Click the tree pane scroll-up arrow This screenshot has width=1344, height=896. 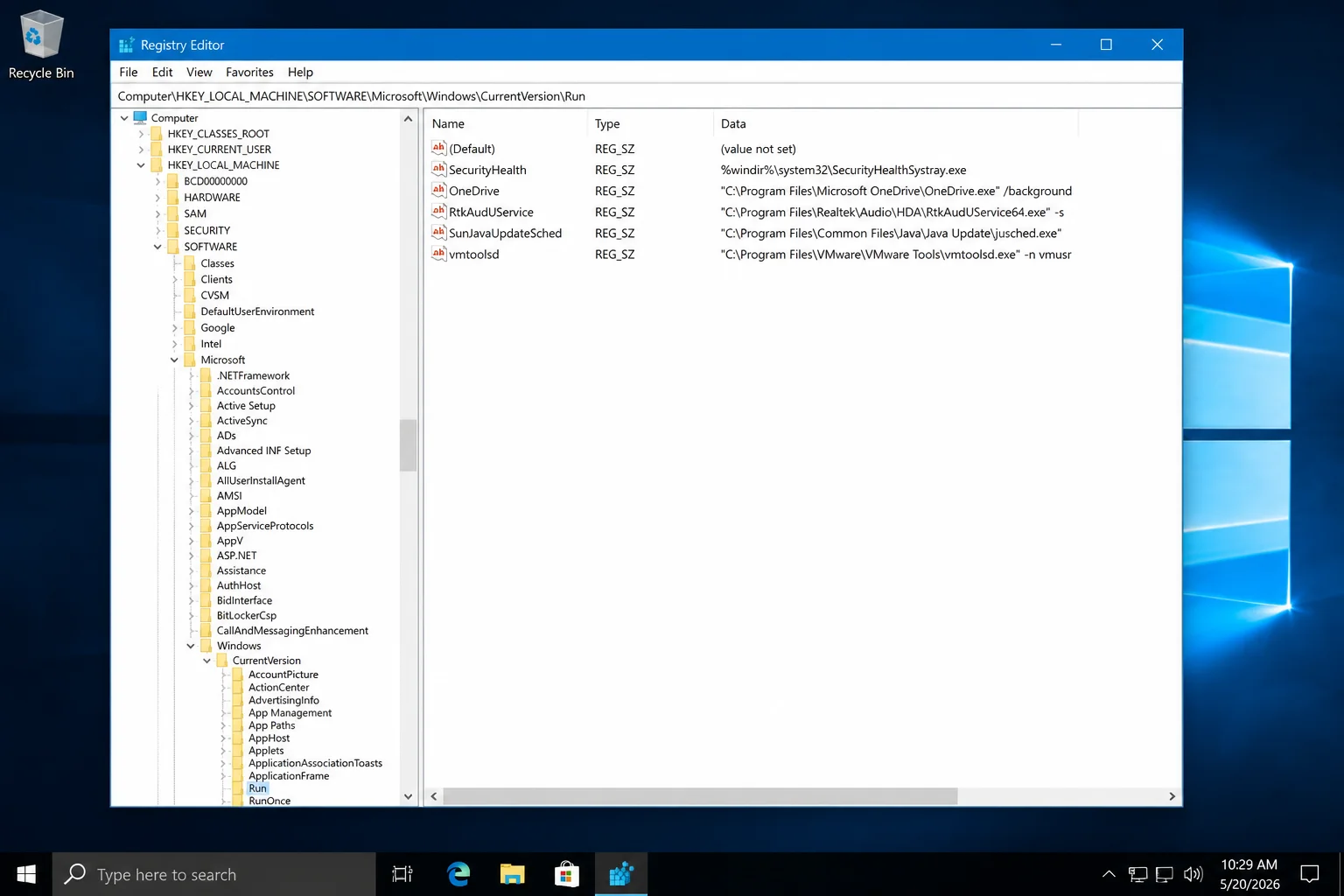408,118
